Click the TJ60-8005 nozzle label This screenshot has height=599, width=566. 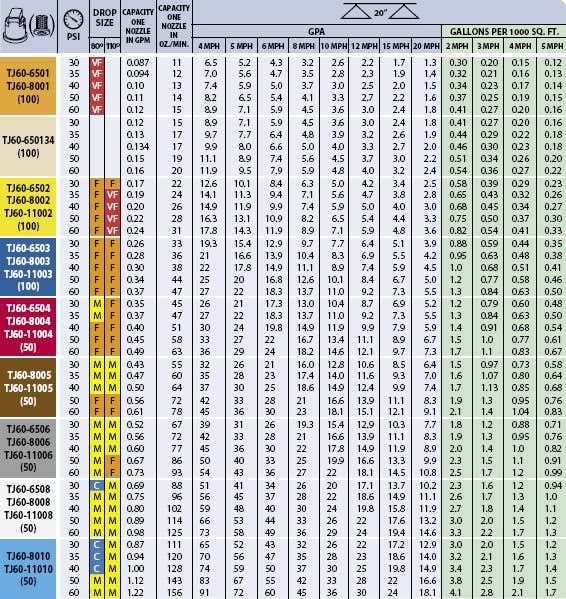(x=29, y=375)
